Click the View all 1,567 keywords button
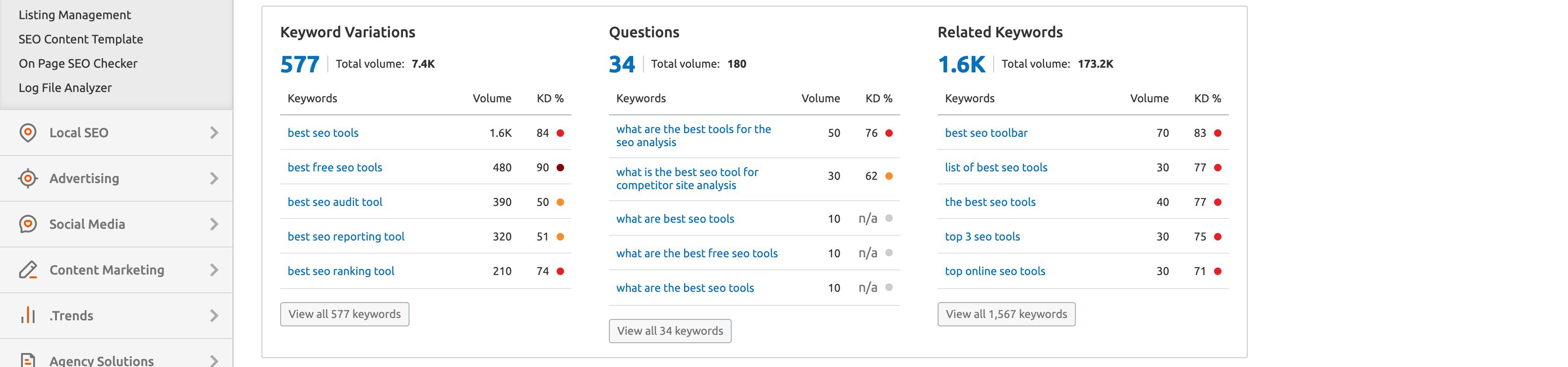Screen dimensions: 1568x367 [1006, 314]
